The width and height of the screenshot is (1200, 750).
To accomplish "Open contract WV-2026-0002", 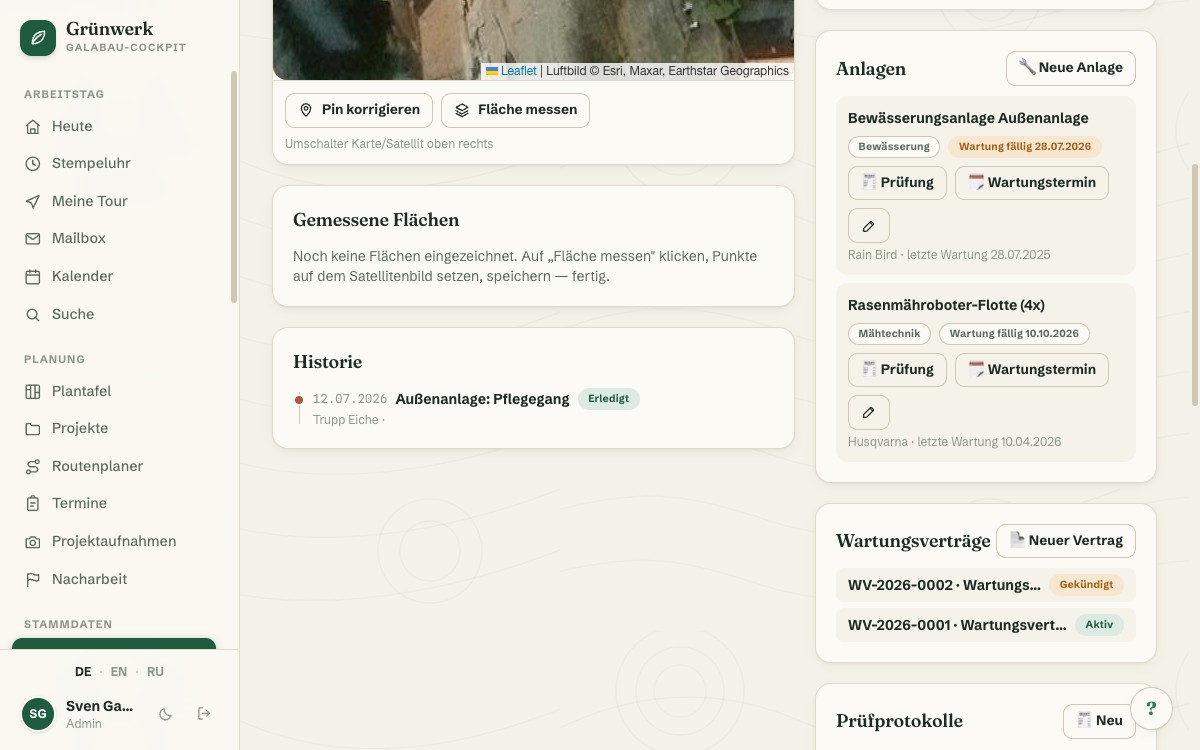I will [x=986, y=585].
